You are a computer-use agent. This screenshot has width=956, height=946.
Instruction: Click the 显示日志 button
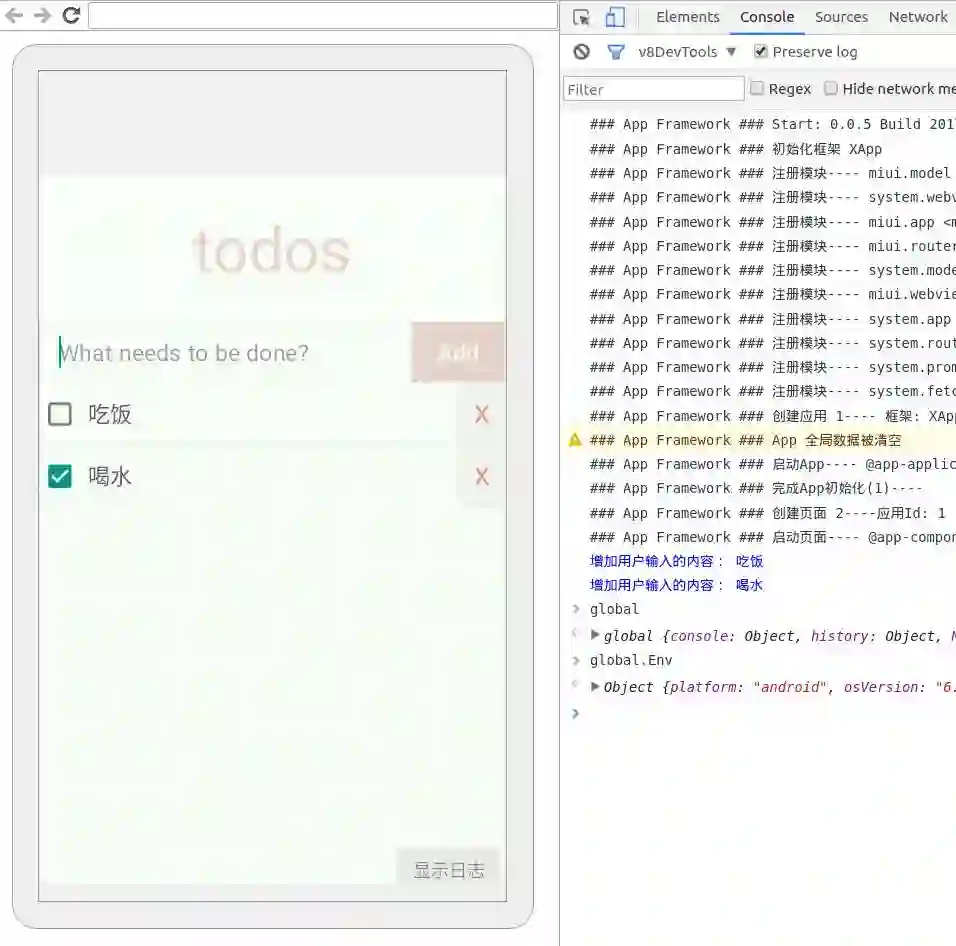click(x=448, y=870)
